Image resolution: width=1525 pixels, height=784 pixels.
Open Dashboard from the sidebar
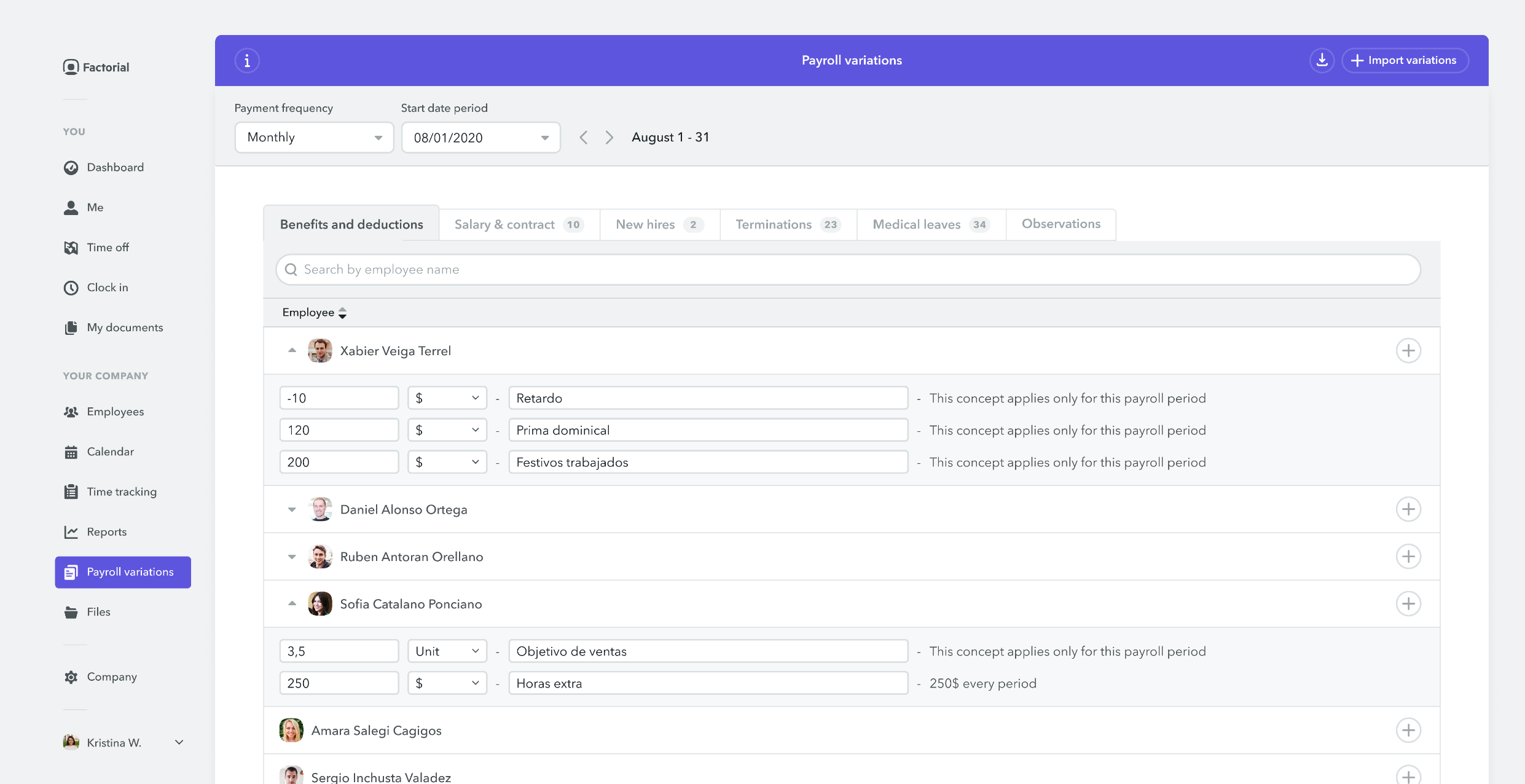click(x=115, y=167)
